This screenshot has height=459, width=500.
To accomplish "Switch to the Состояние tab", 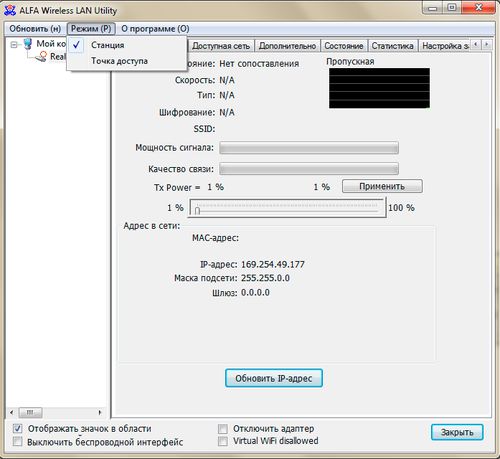I will [x=344, y=46].
